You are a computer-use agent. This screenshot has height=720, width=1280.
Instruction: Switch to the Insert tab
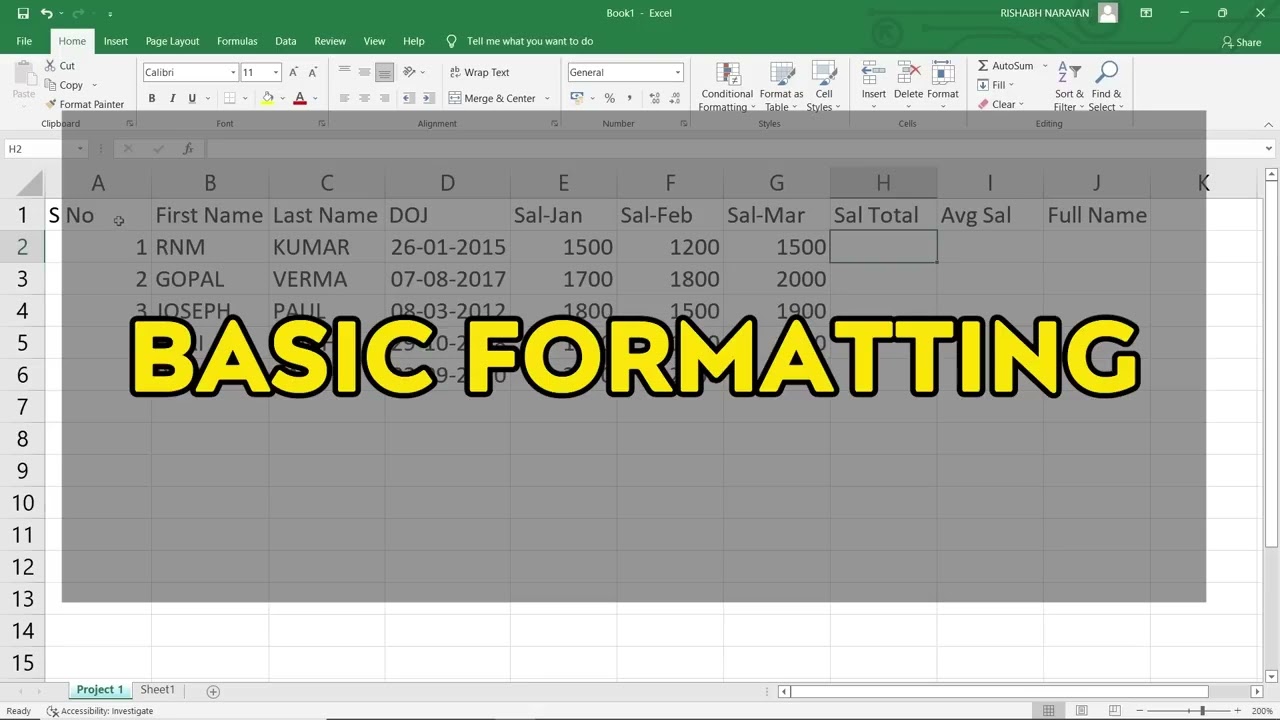pos(115,41)
